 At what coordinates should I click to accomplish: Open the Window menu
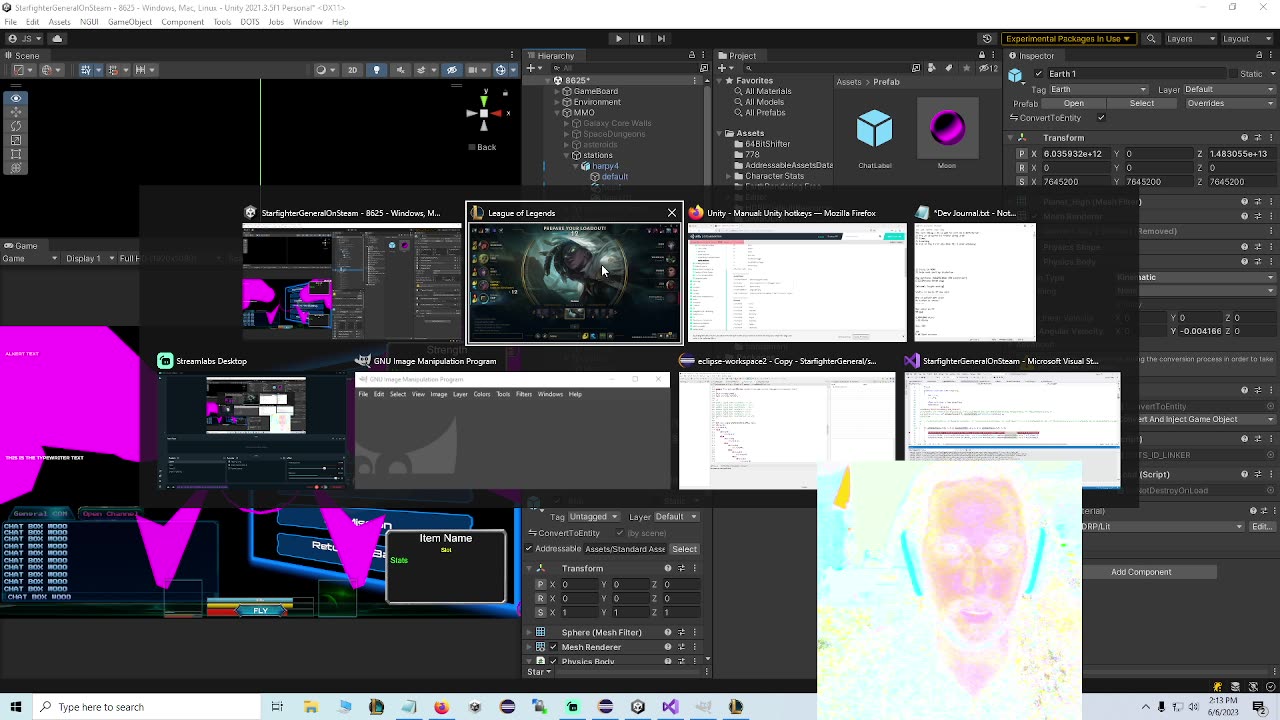[x=308, y=22]
